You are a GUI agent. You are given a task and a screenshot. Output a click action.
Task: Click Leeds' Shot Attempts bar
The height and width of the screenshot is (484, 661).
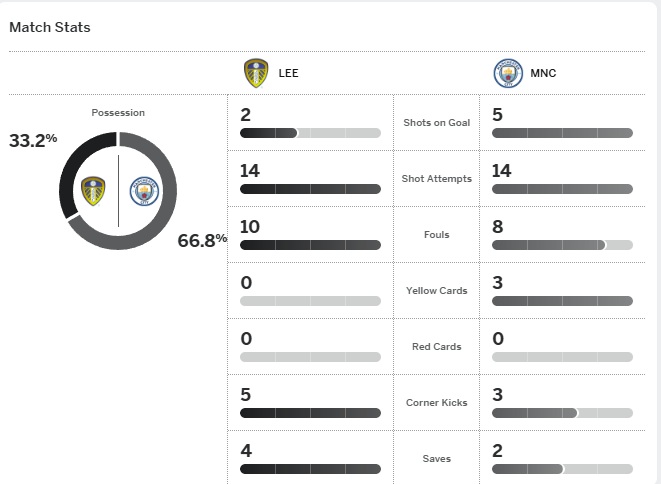click(310, 189)
